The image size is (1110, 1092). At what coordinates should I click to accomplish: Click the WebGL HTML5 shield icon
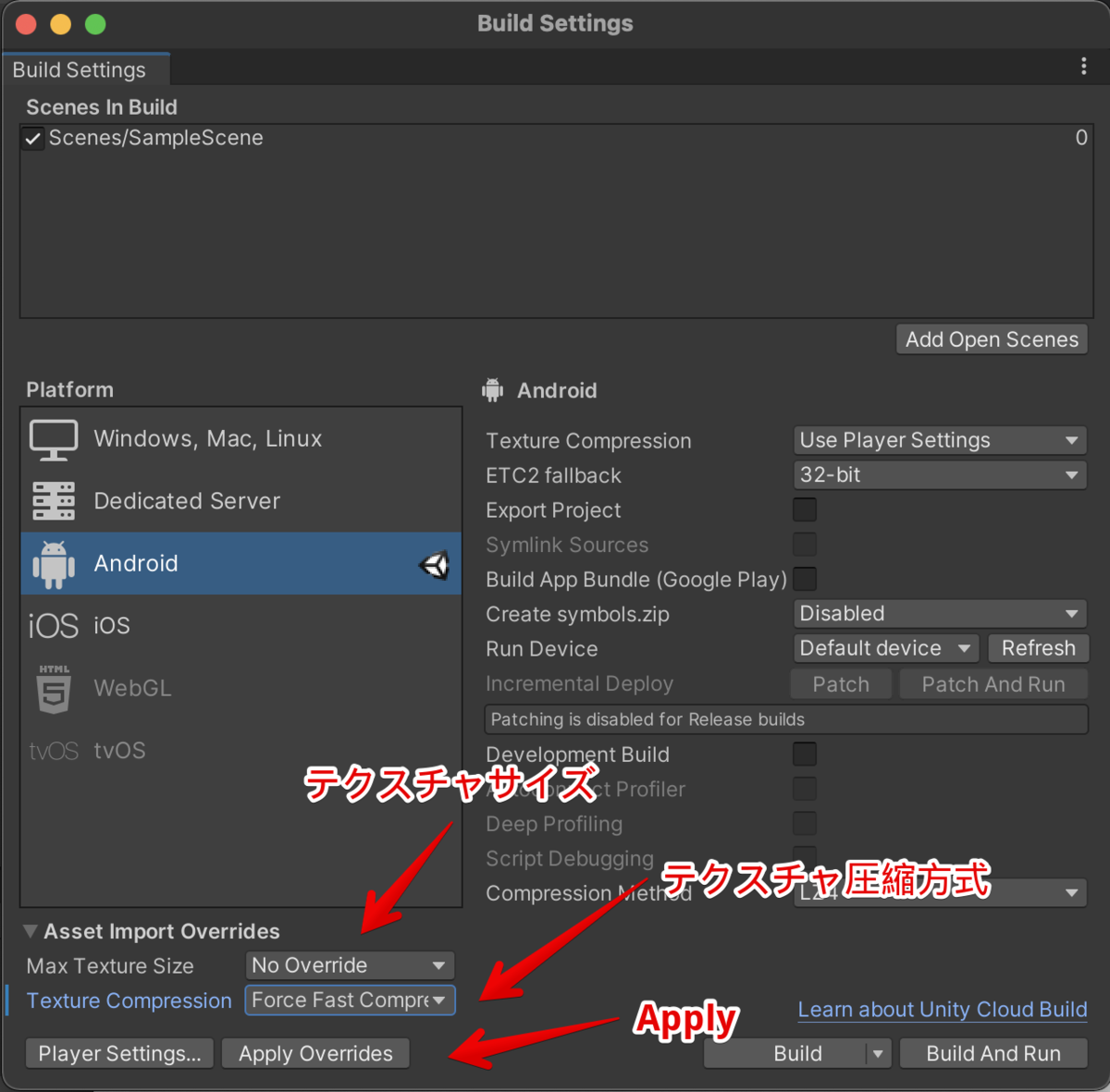coord(54,689)
